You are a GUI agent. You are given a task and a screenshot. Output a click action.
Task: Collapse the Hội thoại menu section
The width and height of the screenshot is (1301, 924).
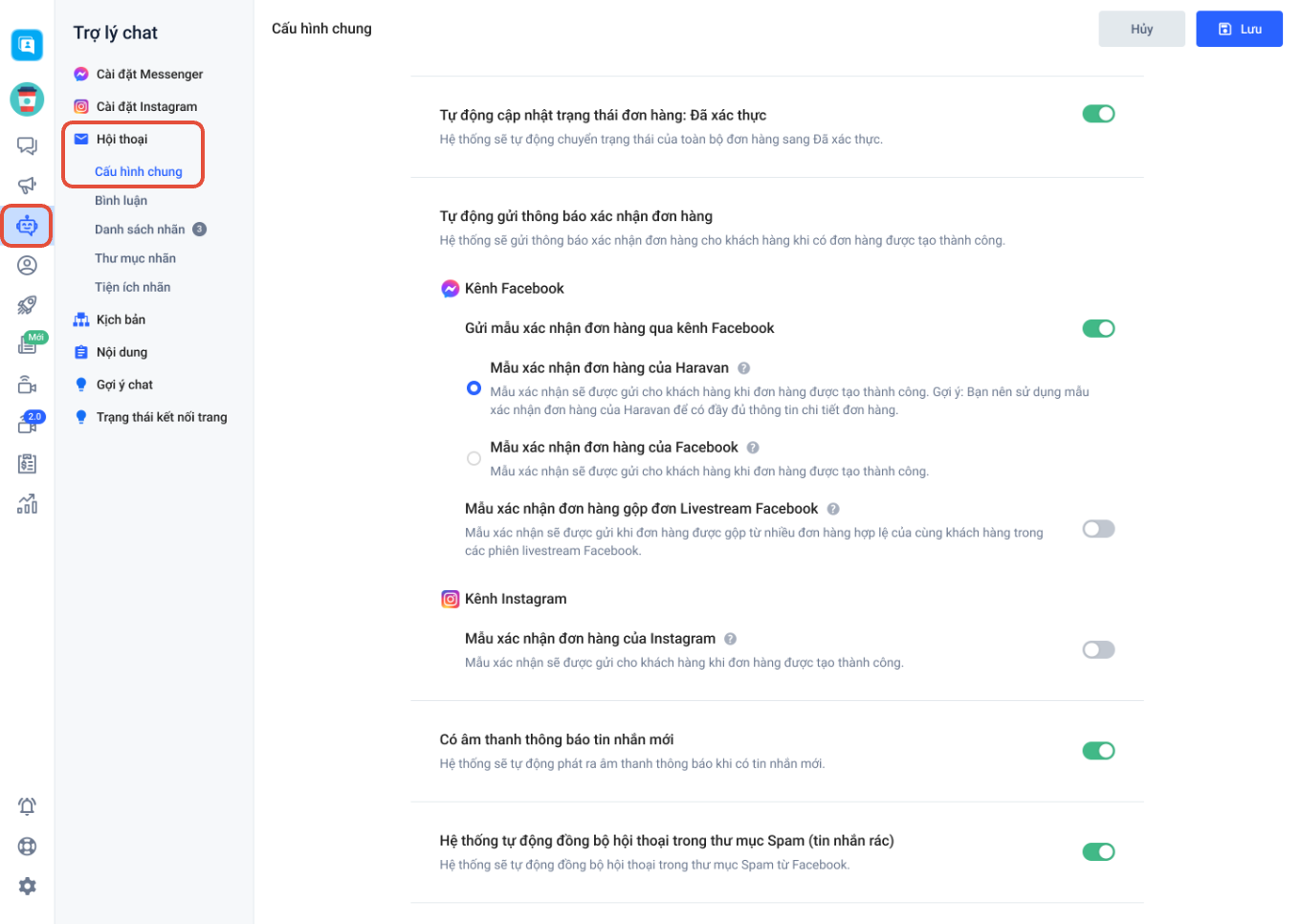[121, 139]
